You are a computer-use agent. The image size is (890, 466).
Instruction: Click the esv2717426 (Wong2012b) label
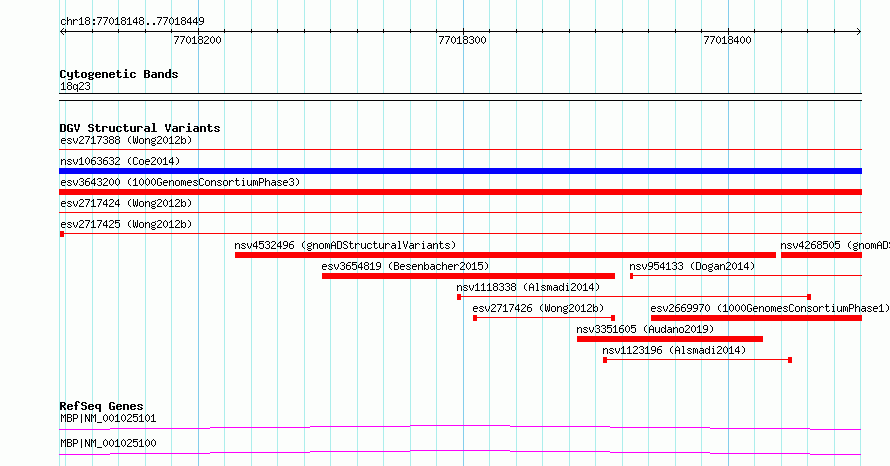[x=538, y=308]
